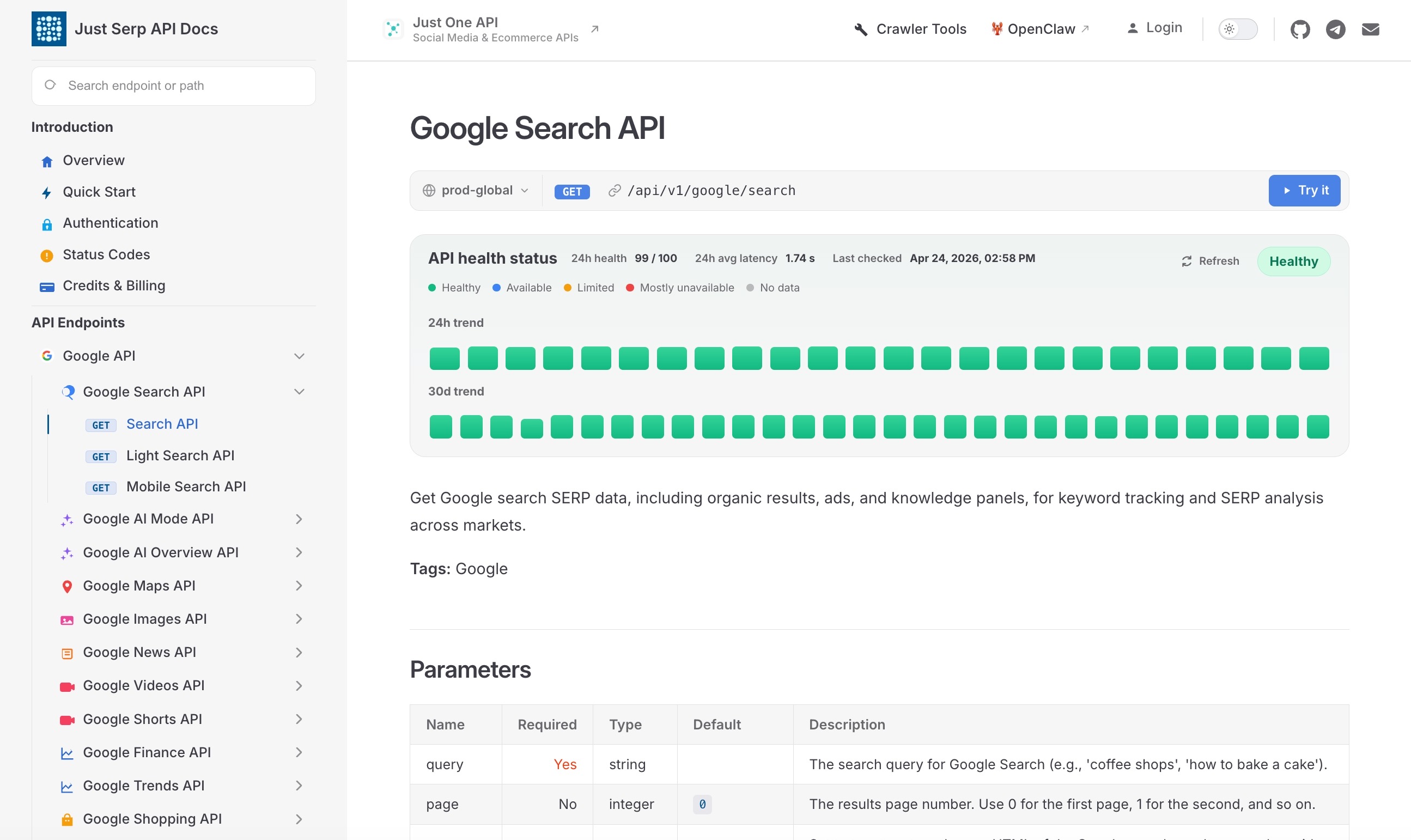
Task: Click the Google G logo icon
Action: point(47,356)
